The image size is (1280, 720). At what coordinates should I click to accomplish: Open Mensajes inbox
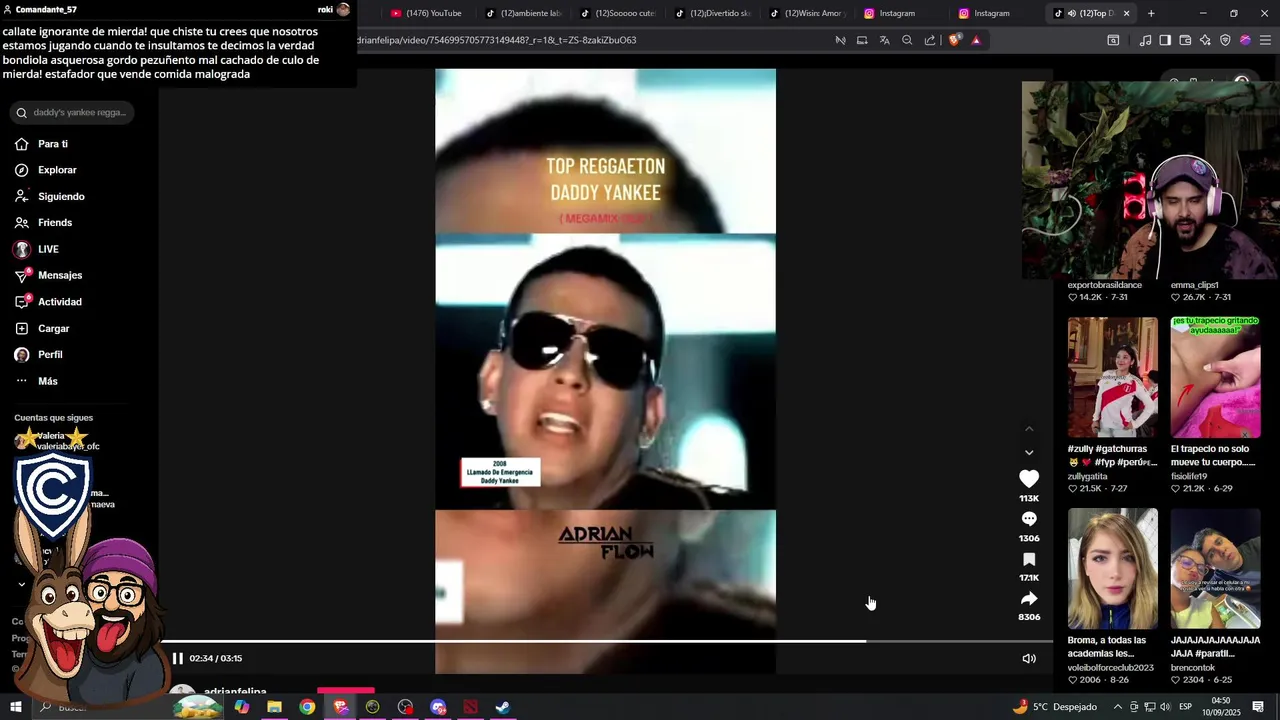pyautogui.click(x=49, y=275)
